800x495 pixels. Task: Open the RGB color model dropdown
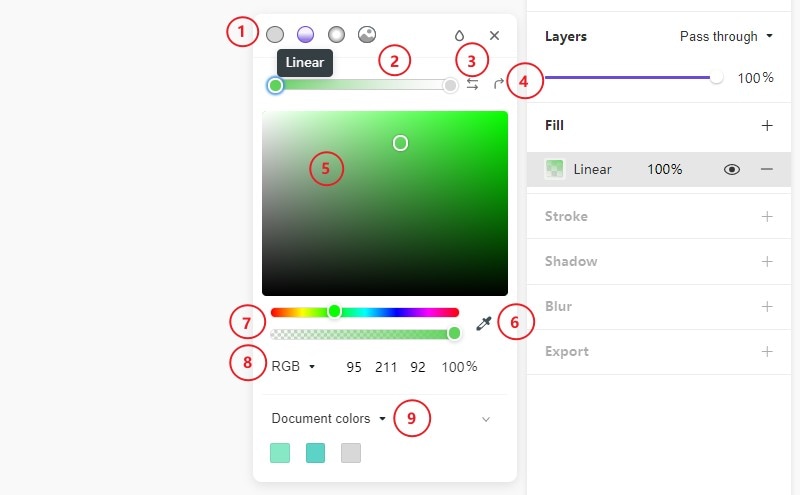[x=293, y=367]
